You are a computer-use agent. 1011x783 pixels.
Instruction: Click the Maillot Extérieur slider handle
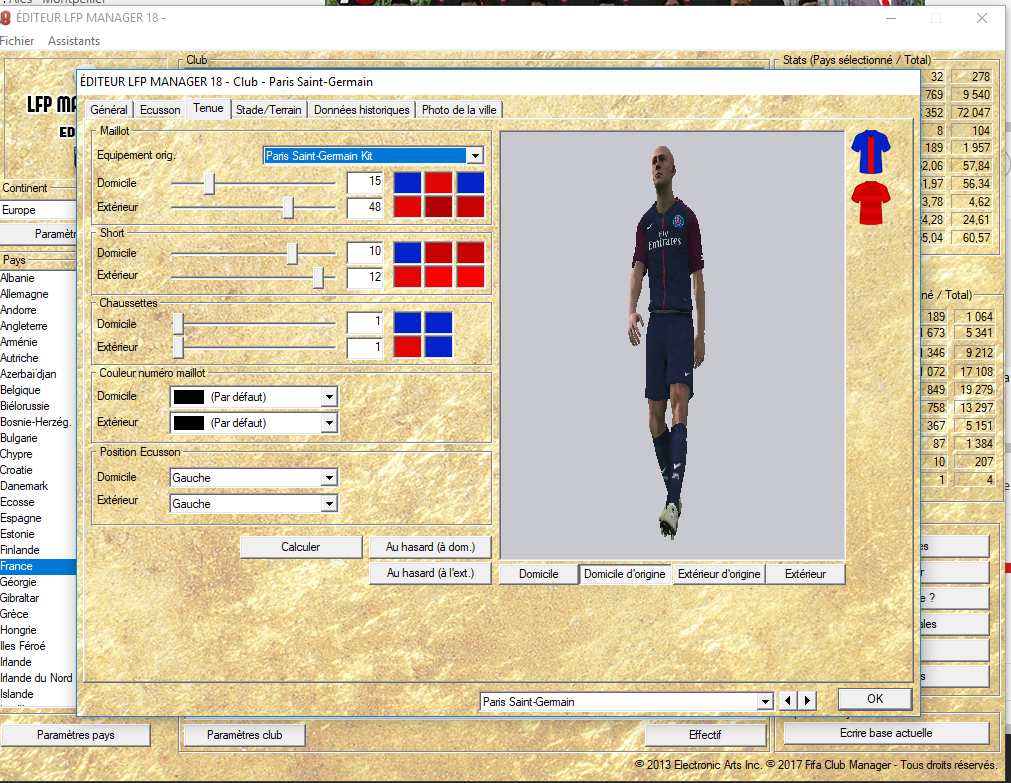tap(288, 208)
